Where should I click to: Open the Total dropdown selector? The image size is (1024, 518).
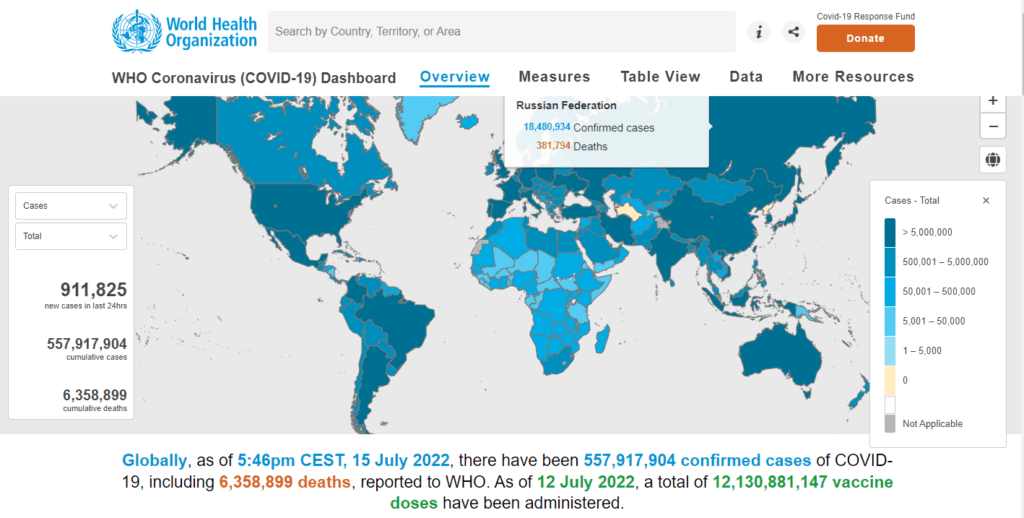point(71,236)
